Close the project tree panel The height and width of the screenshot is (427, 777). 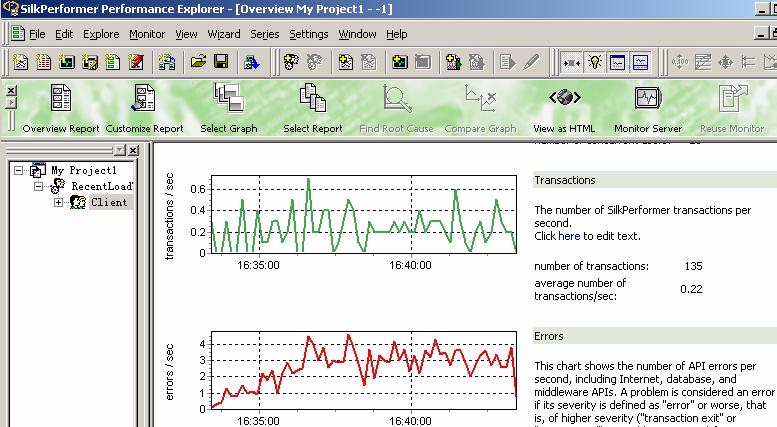tap(133, 150)
